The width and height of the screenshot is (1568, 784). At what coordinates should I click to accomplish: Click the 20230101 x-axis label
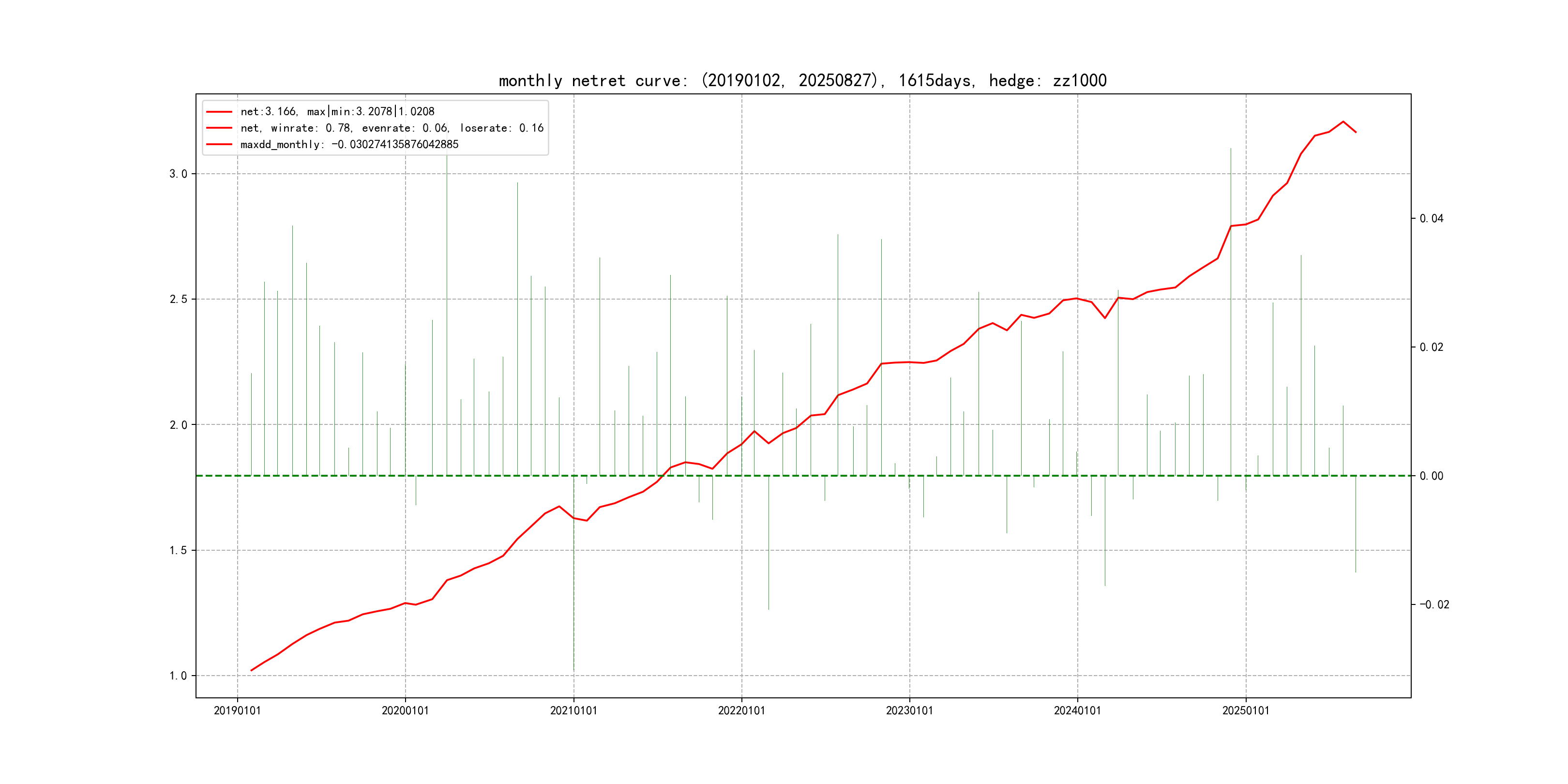(909, 711)
